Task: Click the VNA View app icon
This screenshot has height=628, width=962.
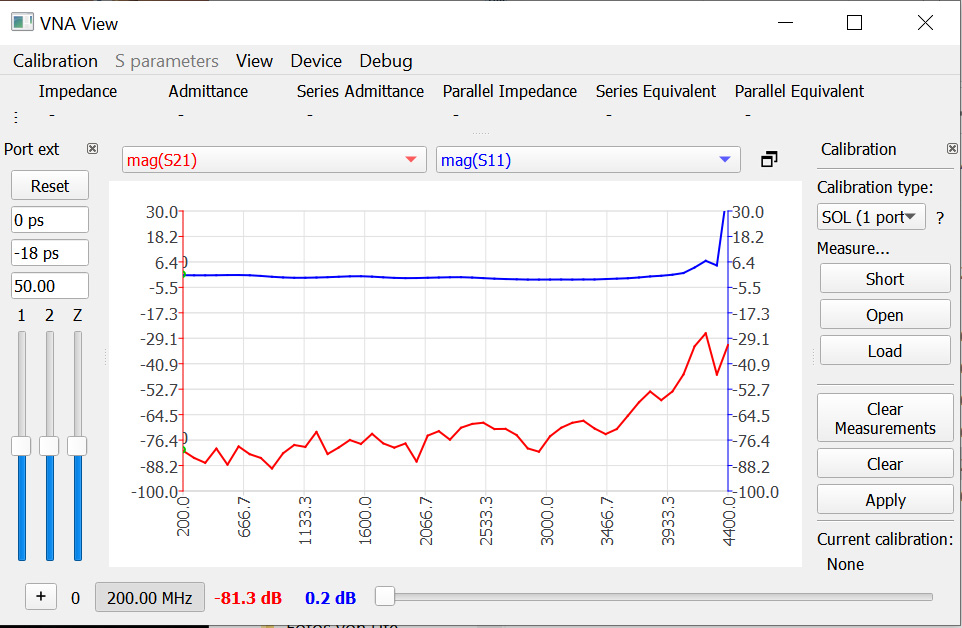Action: [22, 23]
